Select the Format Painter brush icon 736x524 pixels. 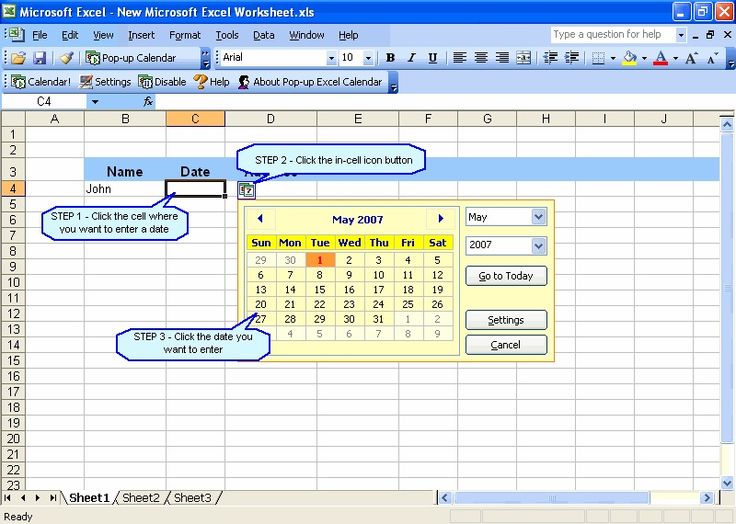coord(67,58)
